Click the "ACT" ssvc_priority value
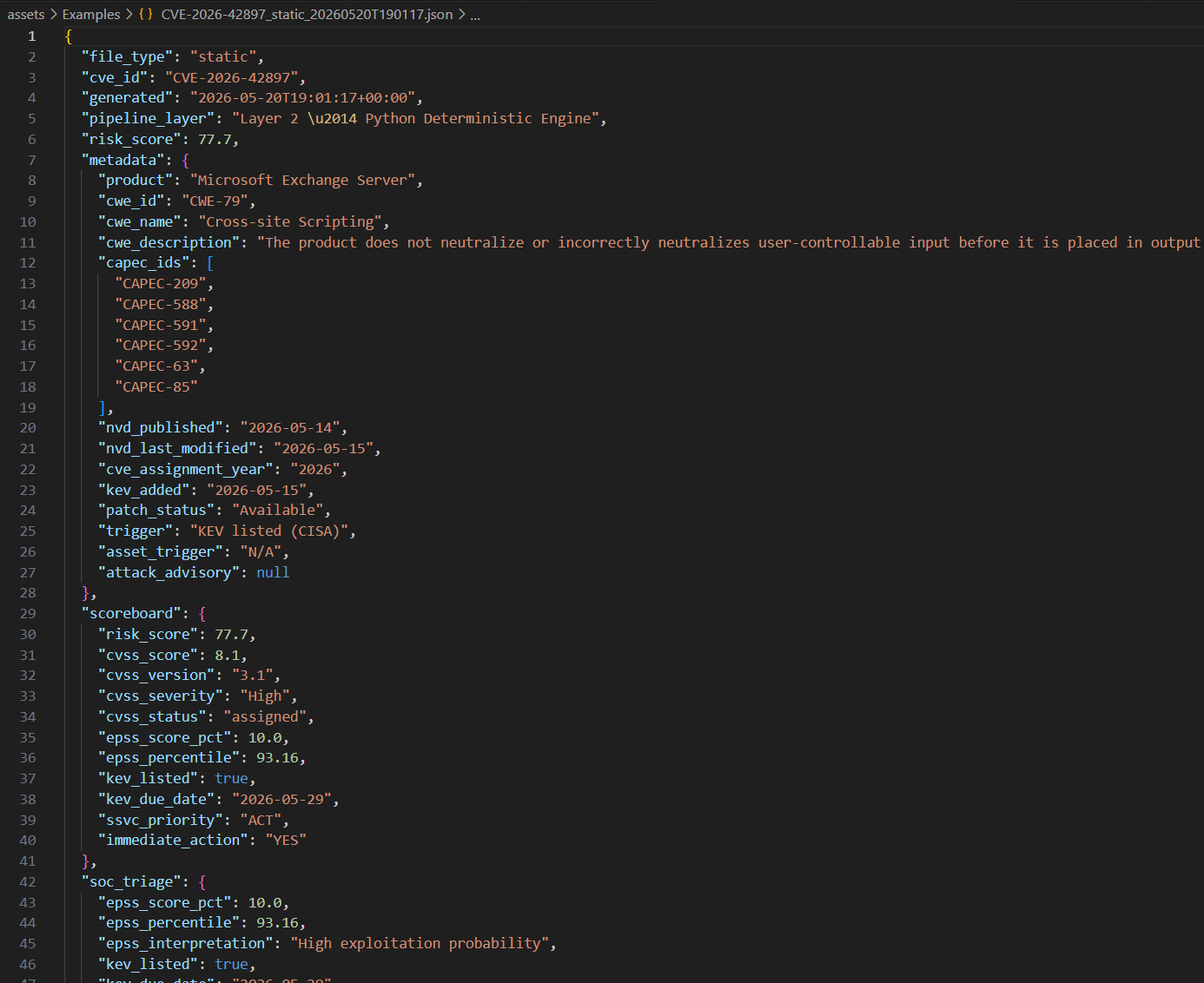Image resolution: width=1204 pixels, height=983 pixels. pos(261,820)
